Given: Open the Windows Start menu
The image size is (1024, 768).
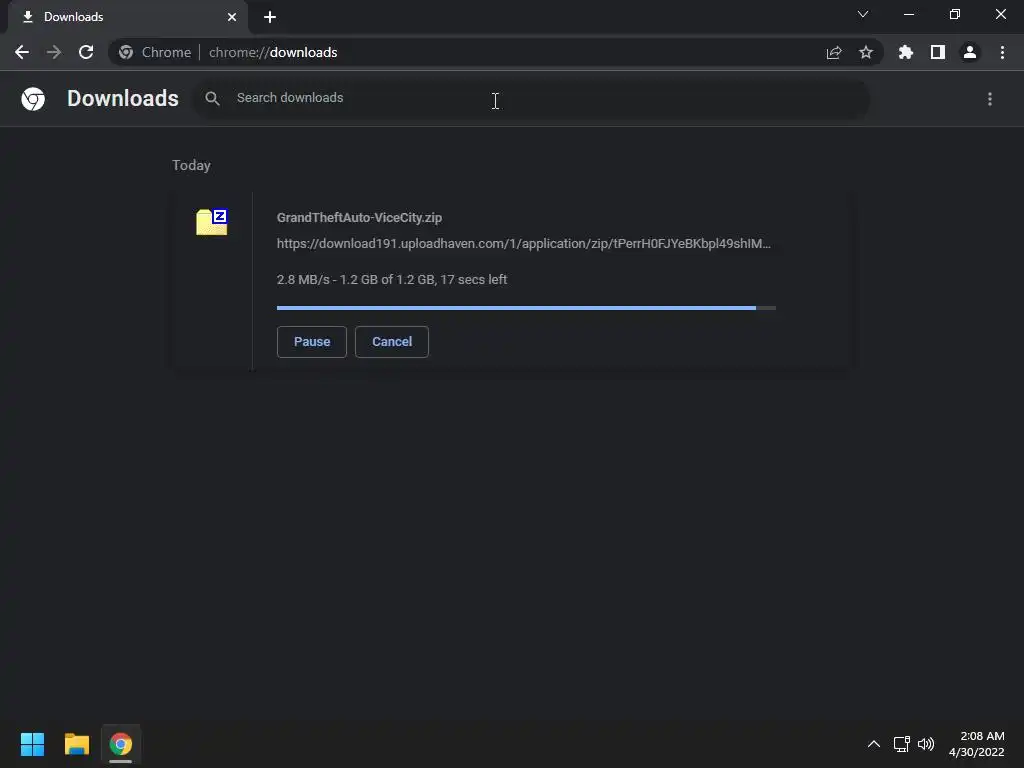Looking at the screenshot, I should 33,744.
